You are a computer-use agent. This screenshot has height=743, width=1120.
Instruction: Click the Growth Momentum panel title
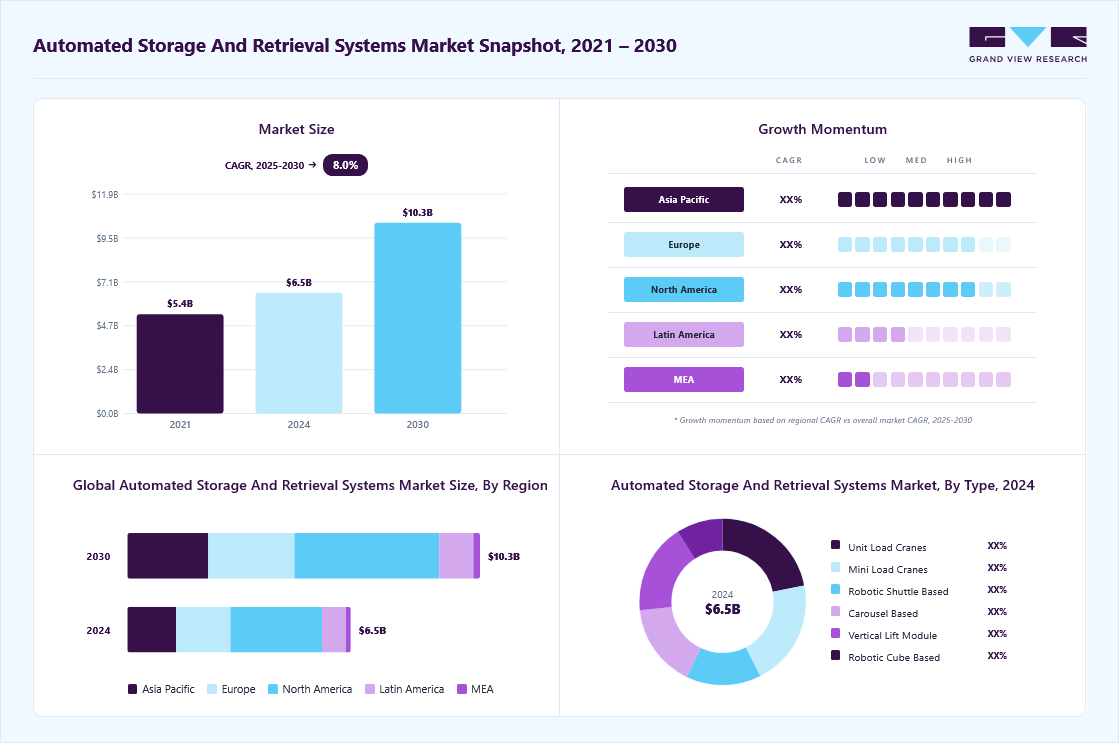coord(822,129)
